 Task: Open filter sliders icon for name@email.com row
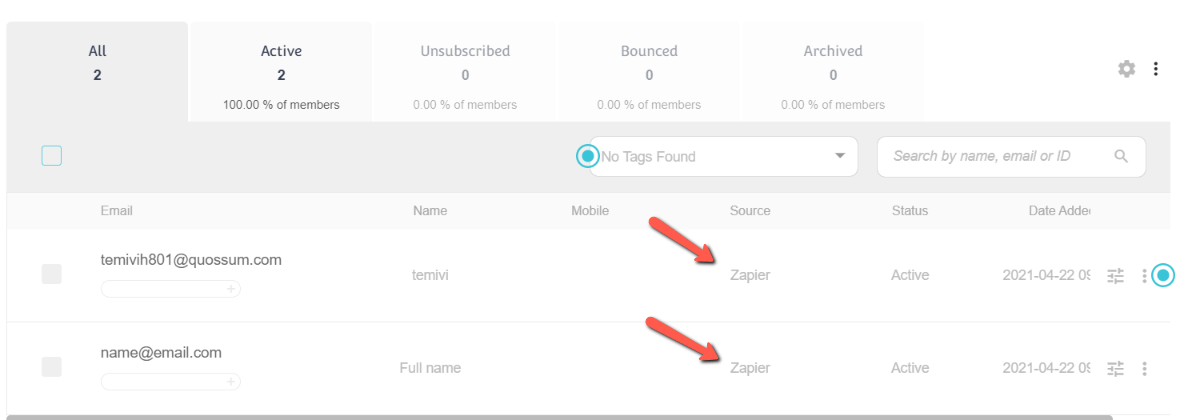(x=1116, y=369)
